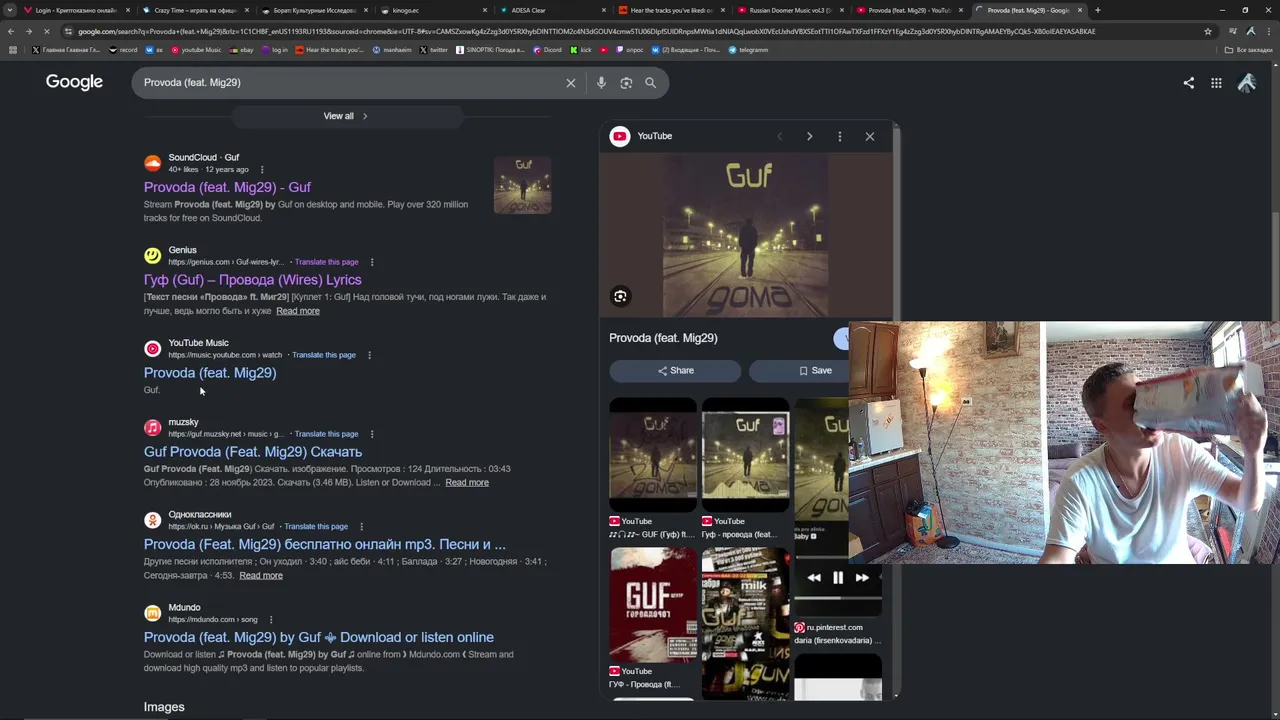Click in the Provoda search field
This screenshot has width=1280, height=720.
pos(350,83)
